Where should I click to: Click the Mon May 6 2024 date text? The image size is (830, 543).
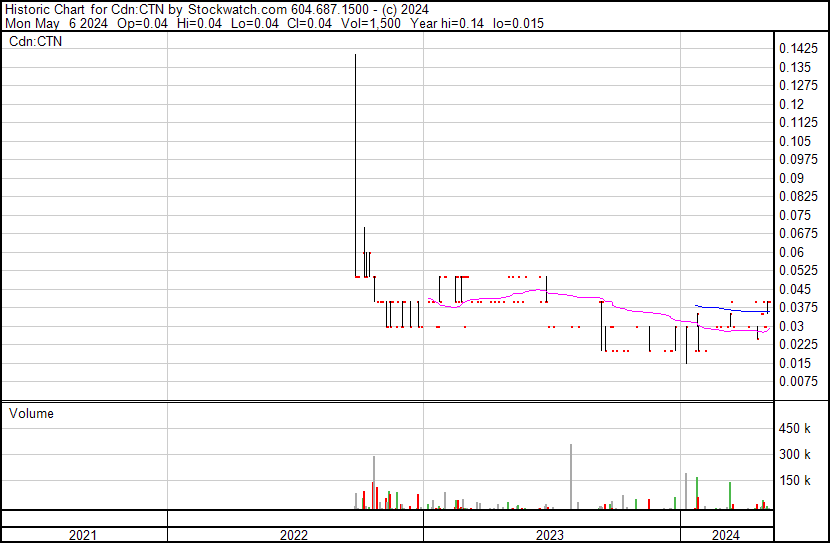pyautogui.click(x=53, y=23)
